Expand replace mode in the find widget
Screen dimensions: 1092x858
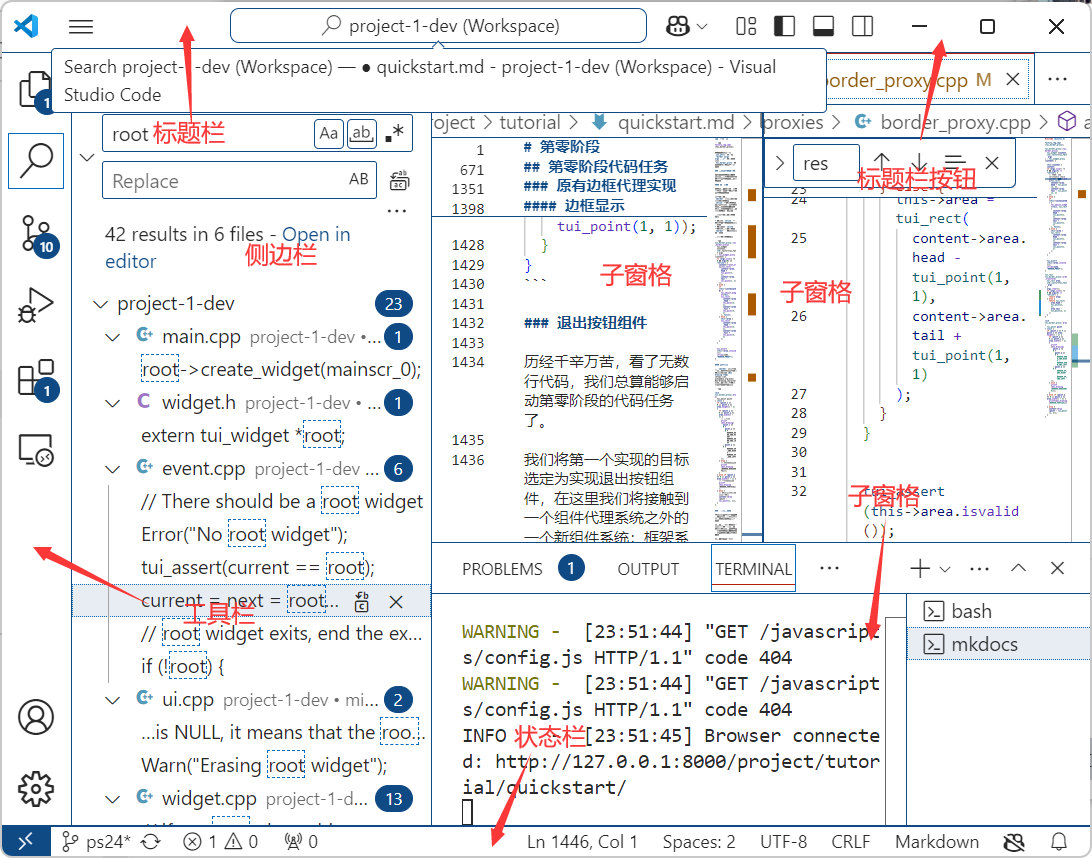pos(779,164)
